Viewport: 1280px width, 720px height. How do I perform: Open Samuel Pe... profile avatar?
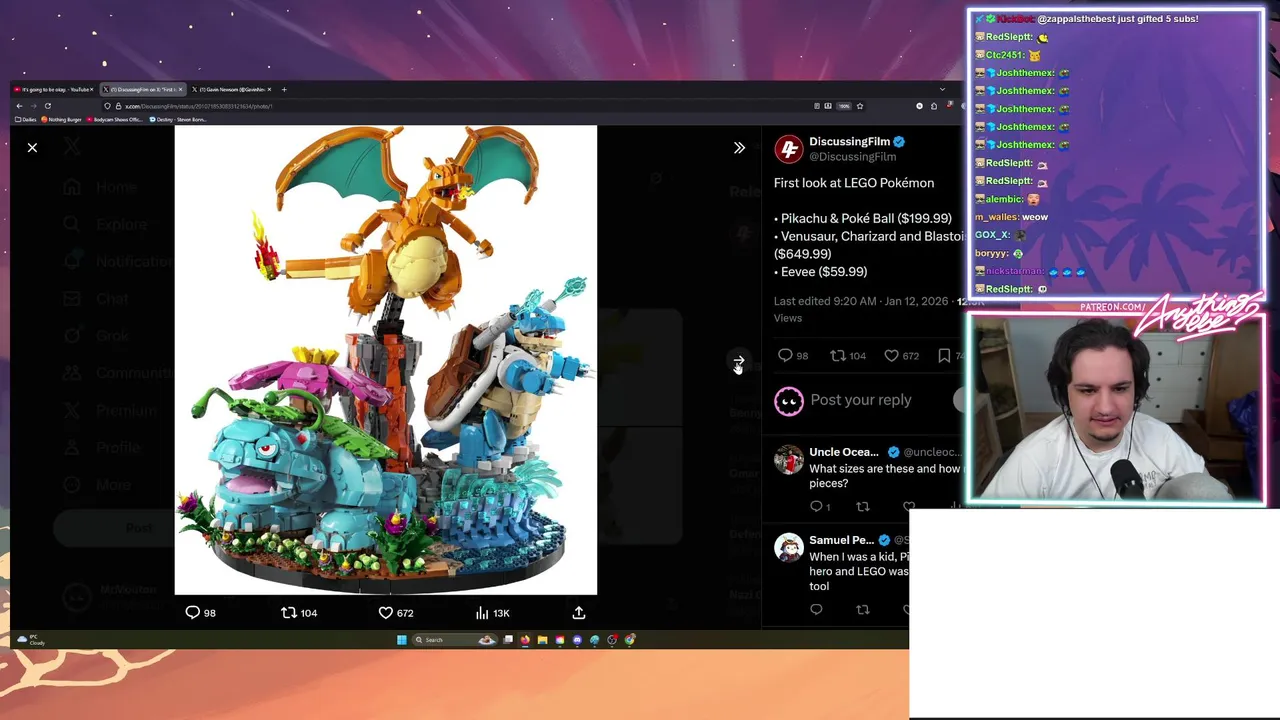(x=789, y=548)
